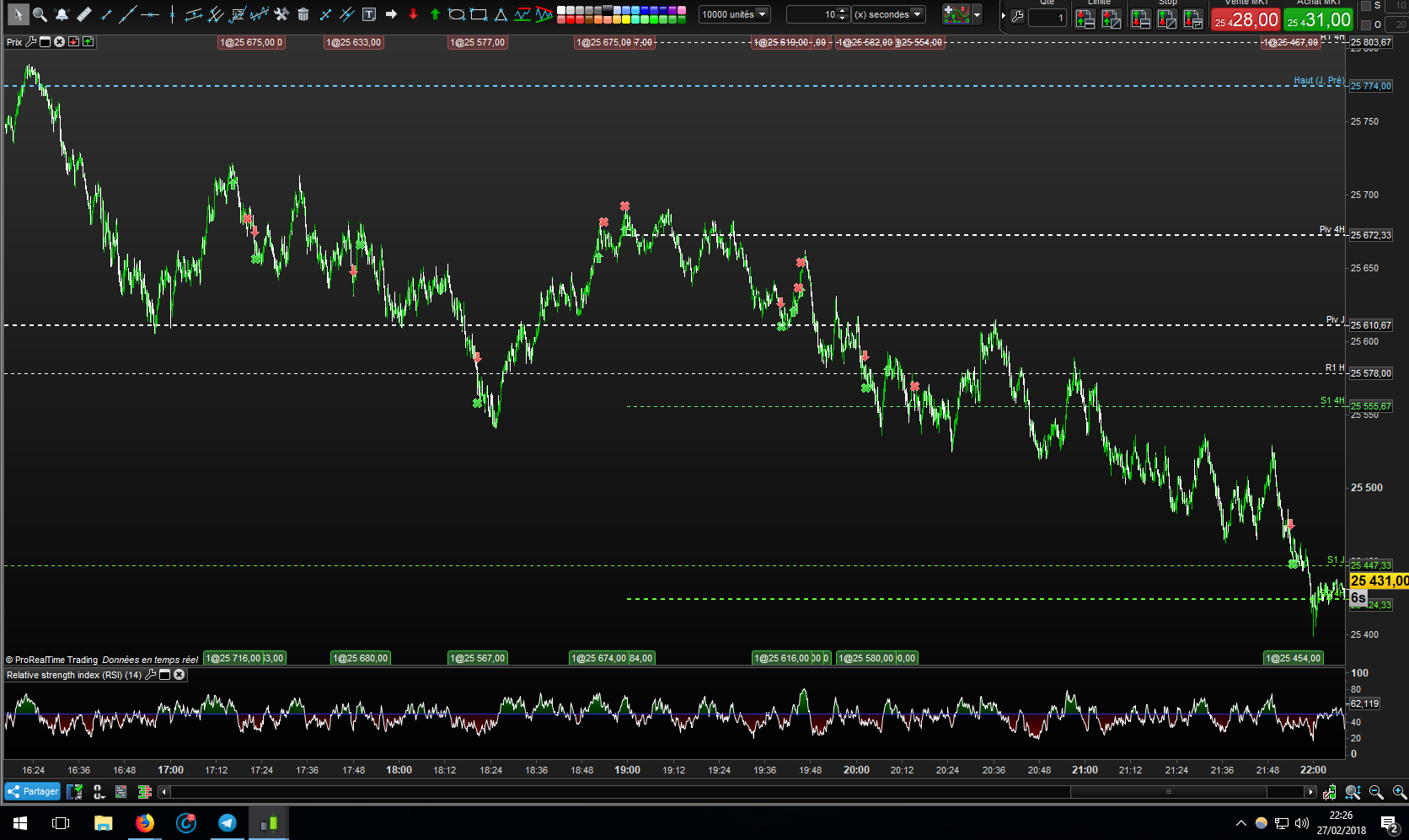1409x840 pixels.
Task: Pick the red down arrow drawing tool
Action: pyautogui.click(x=413, y=14)
